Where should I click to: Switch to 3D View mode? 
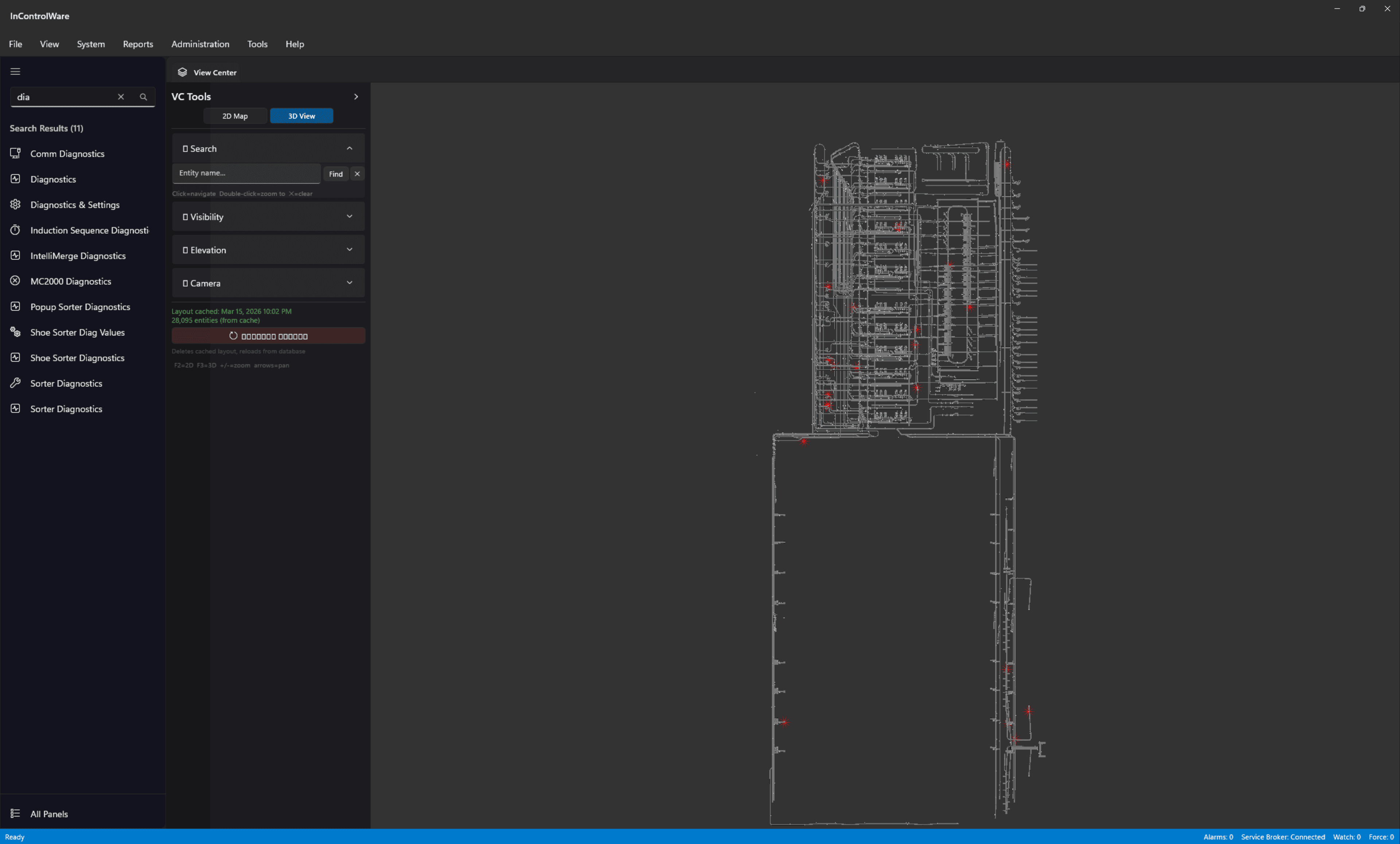pos(302,116)
